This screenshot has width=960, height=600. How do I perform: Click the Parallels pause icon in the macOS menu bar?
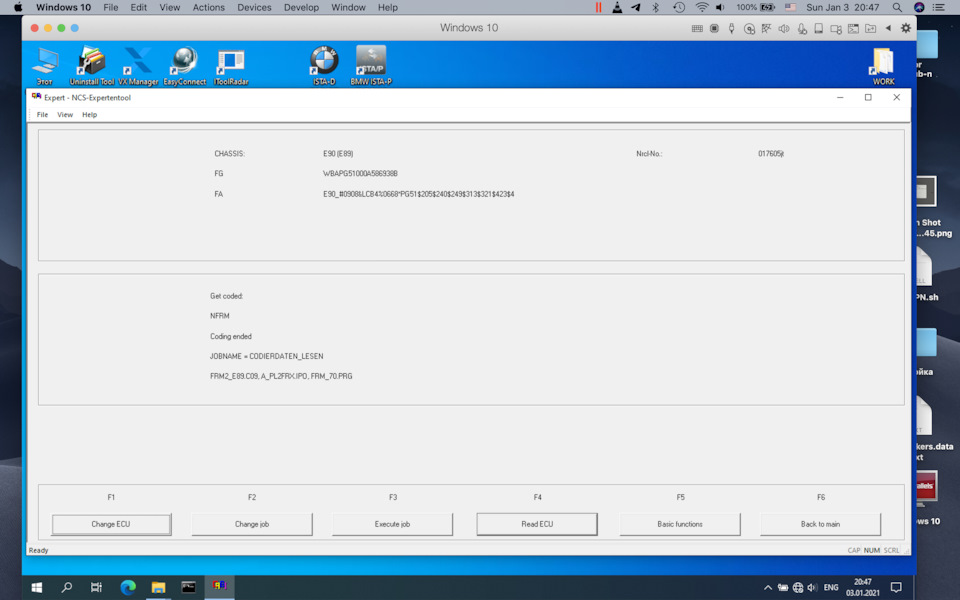(x=598, y=7)
